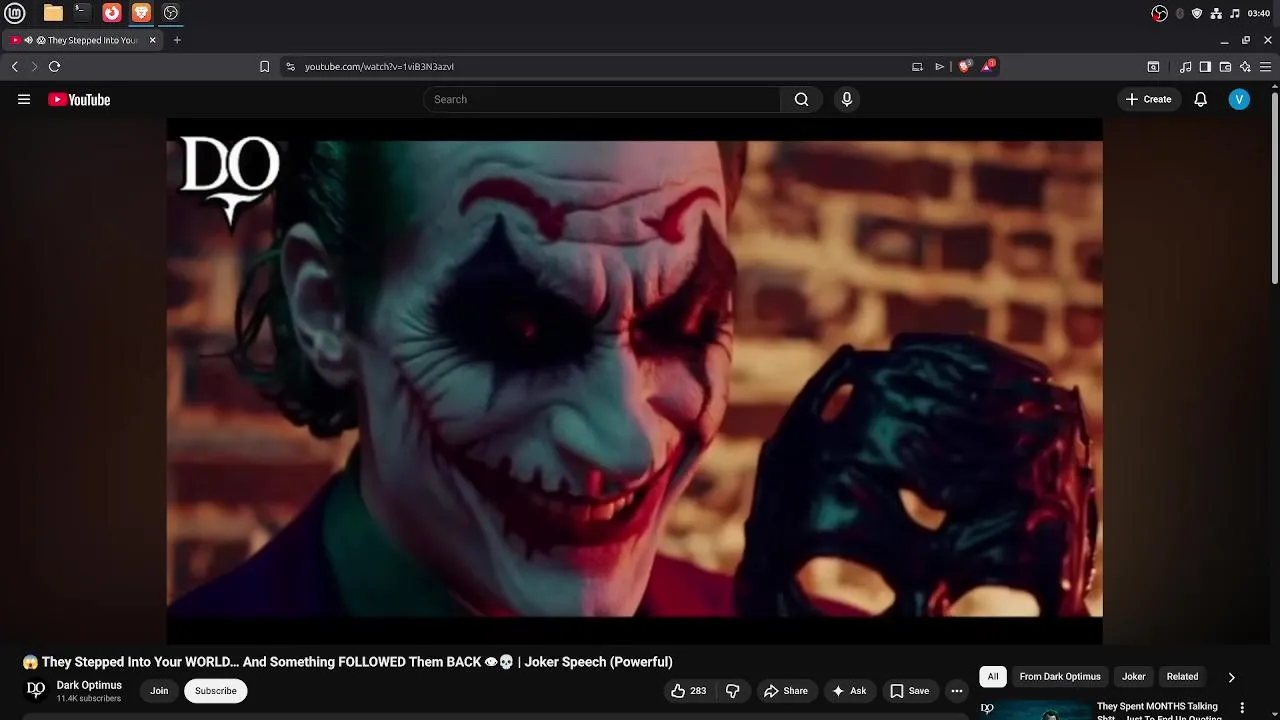The height and width of the screenshot is (720, 1280).
Task: Select the 'All' filter chip
Action: (993, 677)
